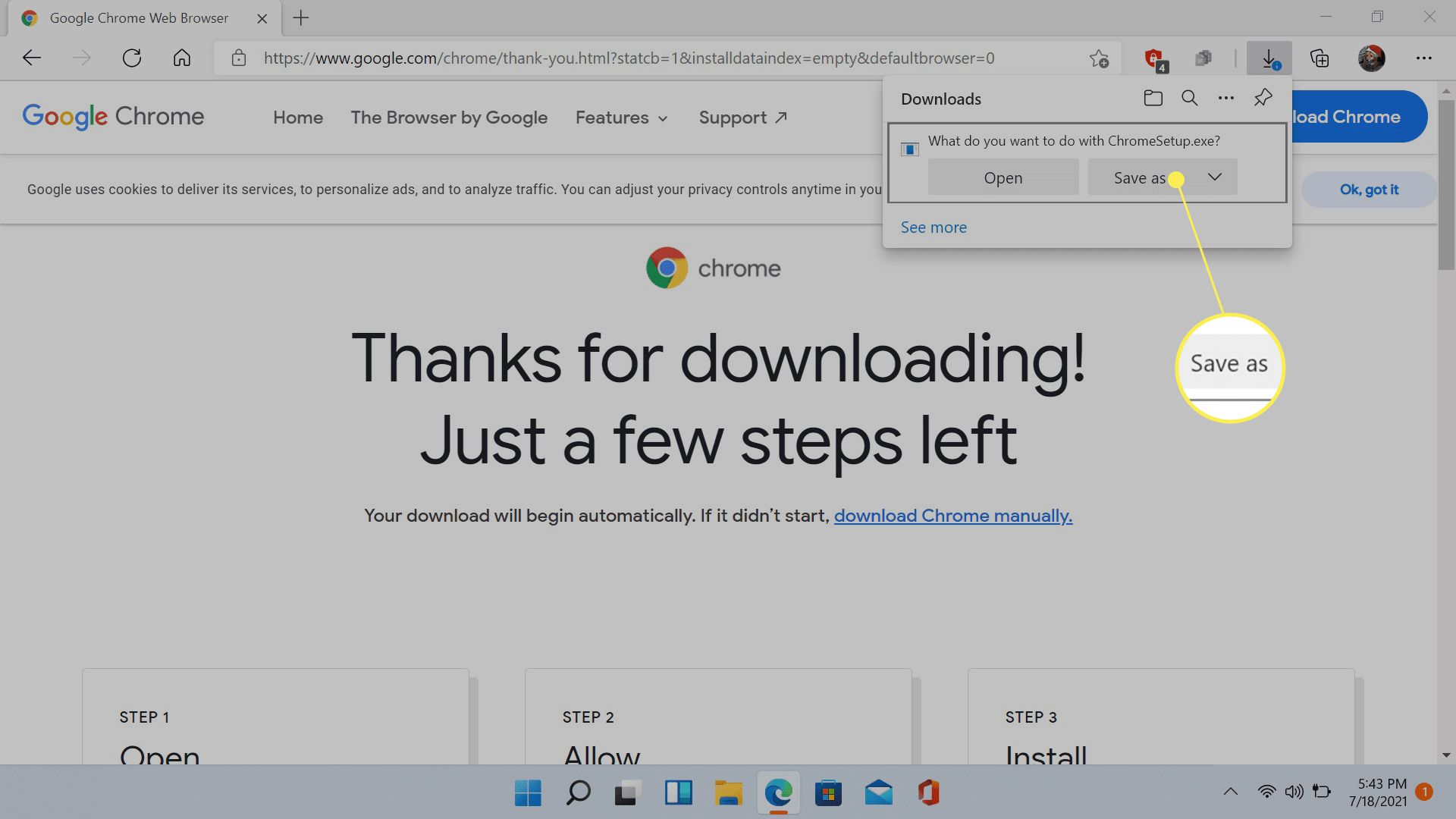This screenshot has height=819, width=1456.
Task: Click the forward navigation arrow
Action: pos(82,58)
